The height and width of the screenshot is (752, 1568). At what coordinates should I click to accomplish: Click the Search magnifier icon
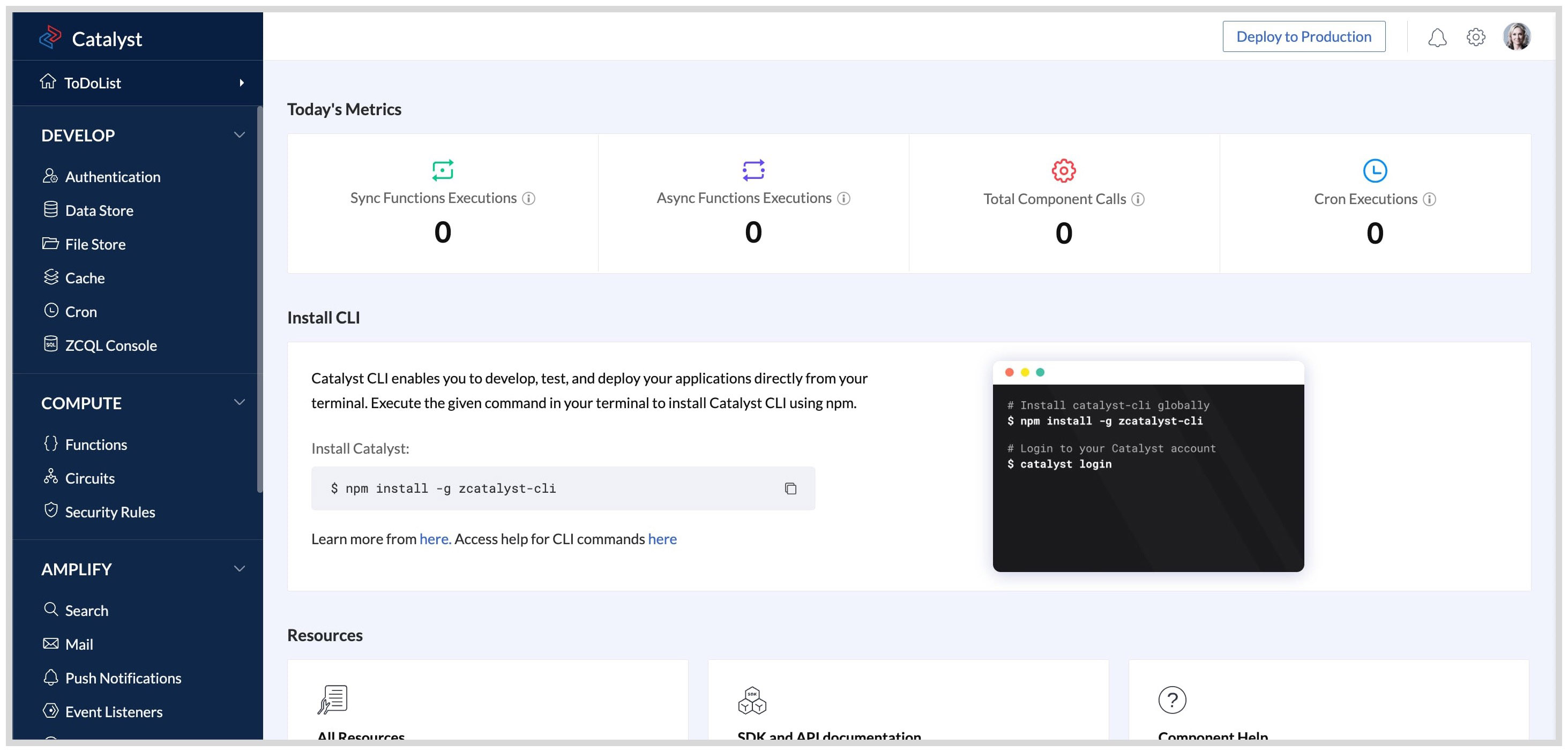(x=50, y=609)
